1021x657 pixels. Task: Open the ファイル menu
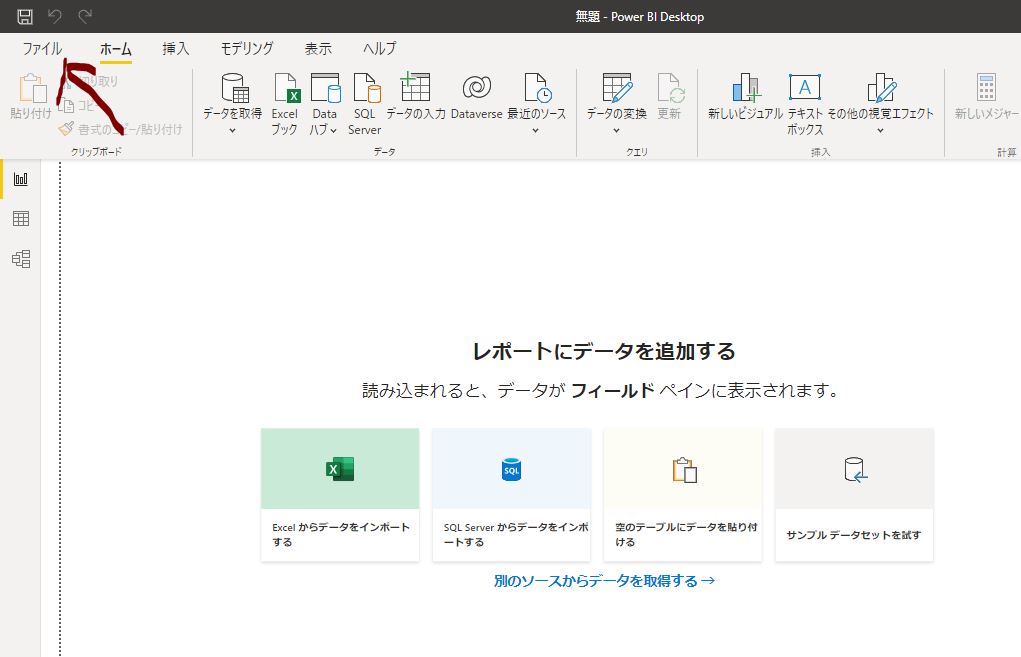click(x=42, y=48)
